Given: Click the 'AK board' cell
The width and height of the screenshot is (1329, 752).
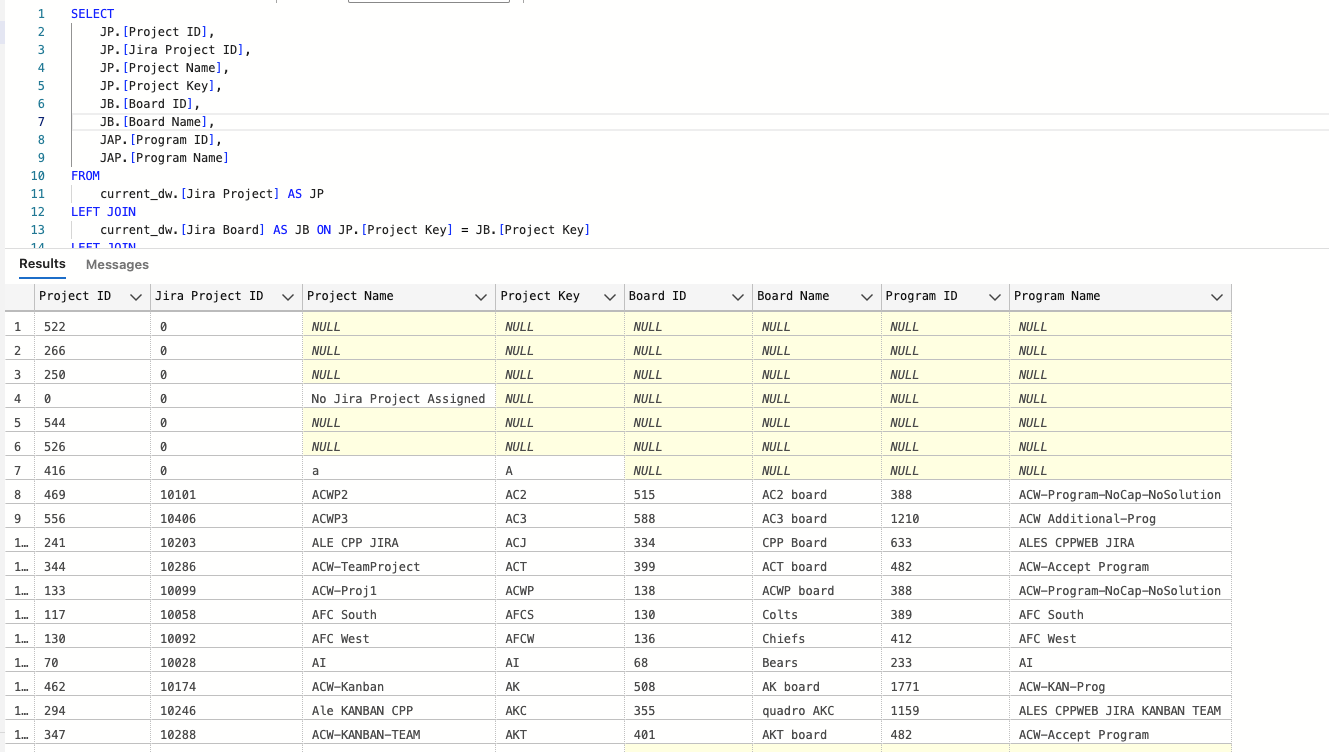Looking at the screenshot, I should (817, 687).
